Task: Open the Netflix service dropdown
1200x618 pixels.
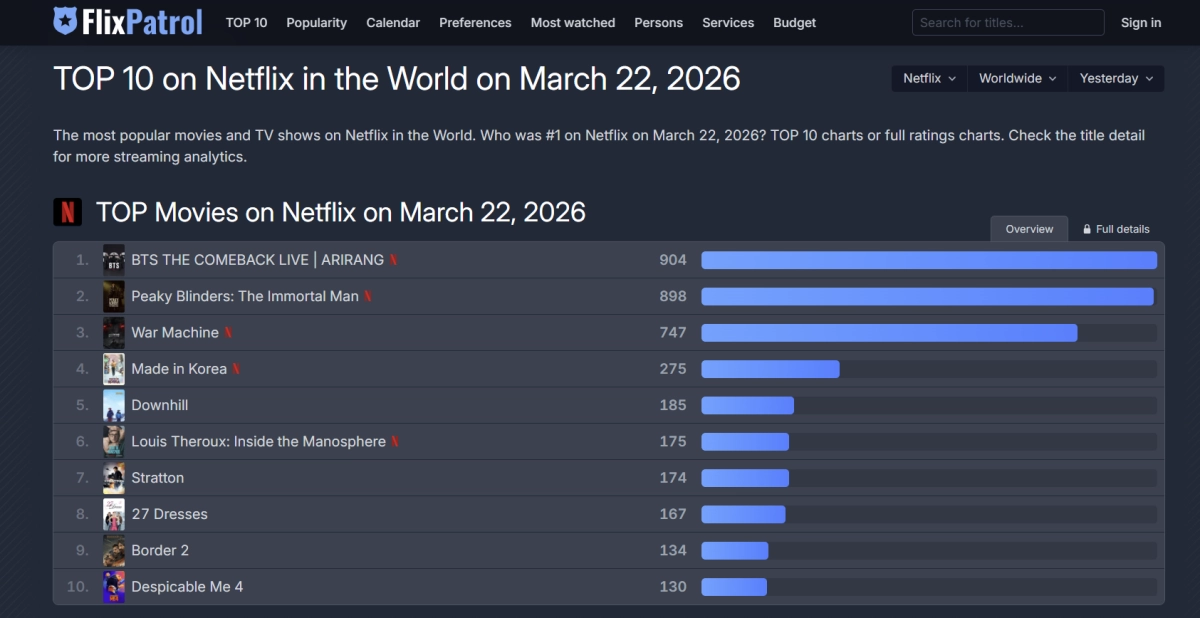Action: click(x=928, y=78)
